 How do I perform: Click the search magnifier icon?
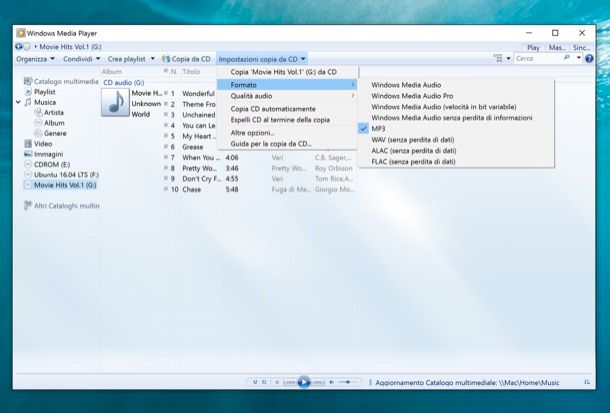point(567,58)
